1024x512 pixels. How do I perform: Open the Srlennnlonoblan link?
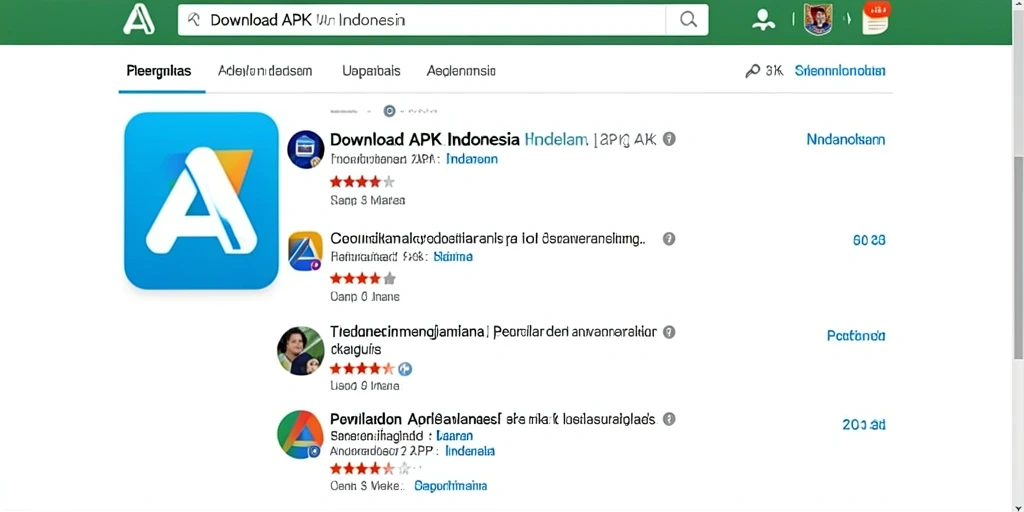pyautogui.click(x=840, y=71)
